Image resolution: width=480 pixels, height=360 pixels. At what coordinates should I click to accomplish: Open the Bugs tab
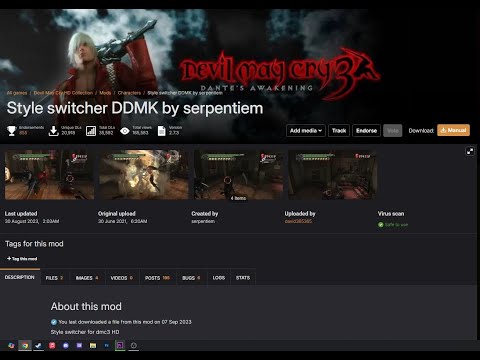click(191, 278)
